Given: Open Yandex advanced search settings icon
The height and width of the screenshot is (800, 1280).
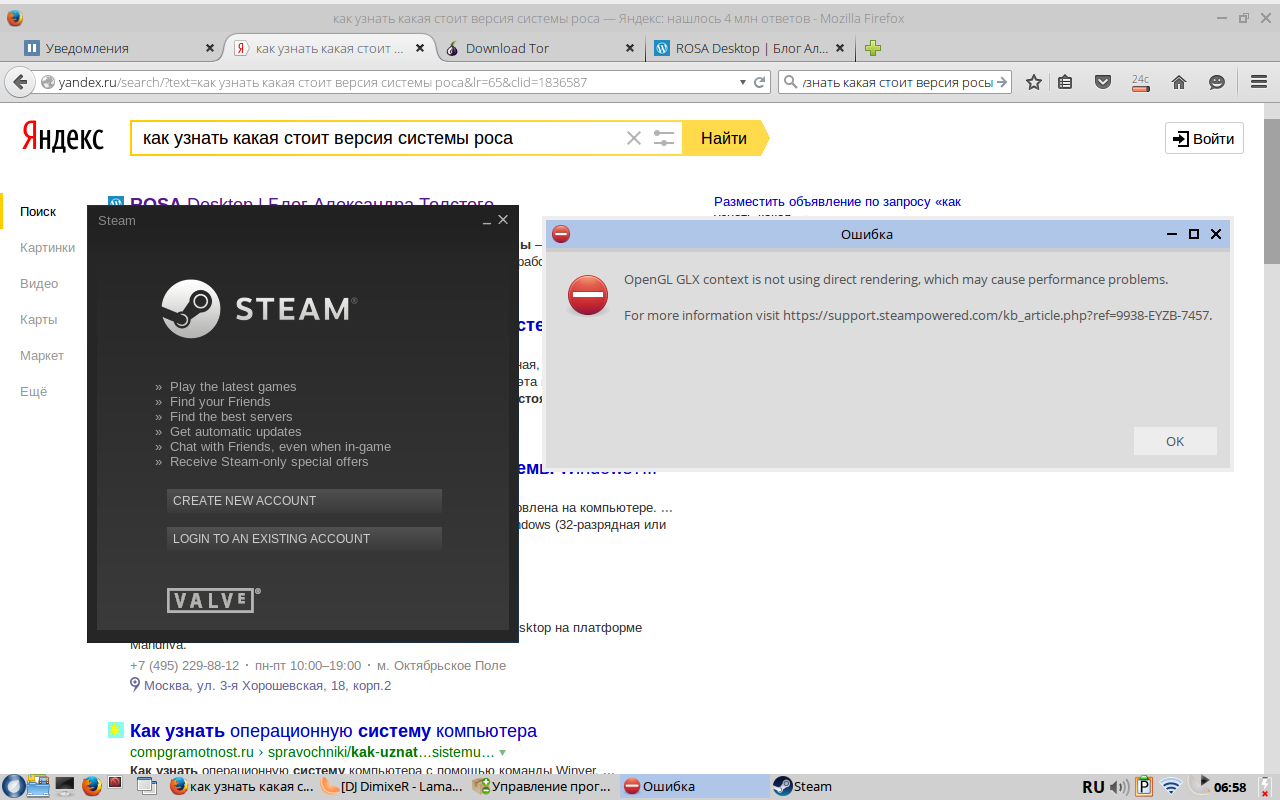Looking at the screenshot, I should point(664,138).
